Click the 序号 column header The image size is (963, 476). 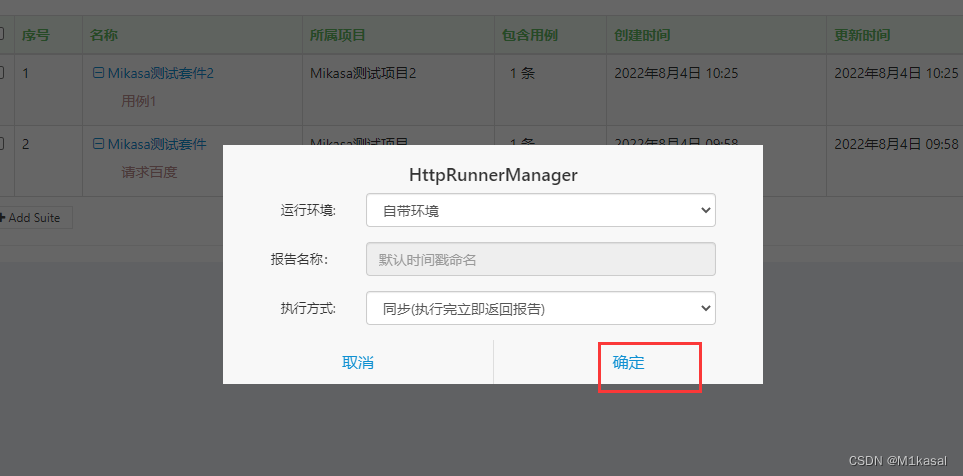36,35
